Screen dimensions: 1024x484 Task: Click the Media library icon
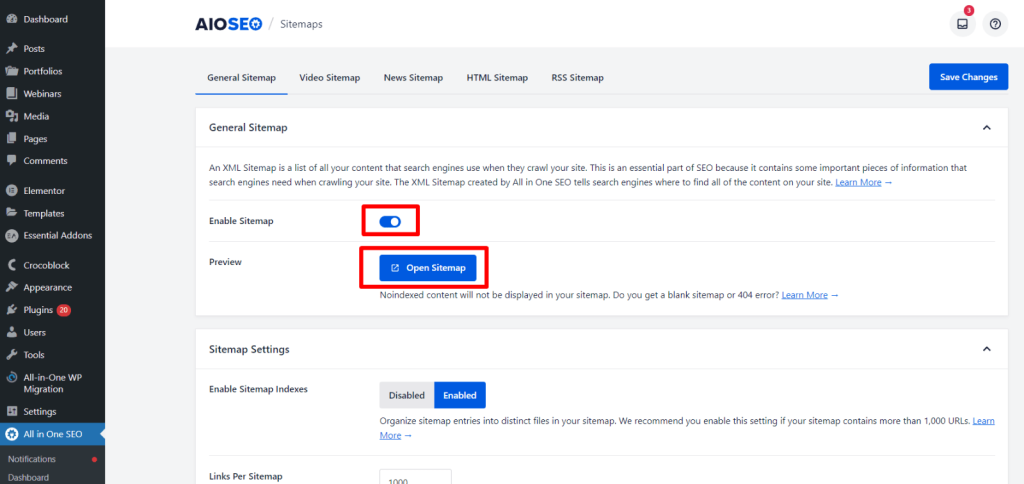tap(11, 116)
